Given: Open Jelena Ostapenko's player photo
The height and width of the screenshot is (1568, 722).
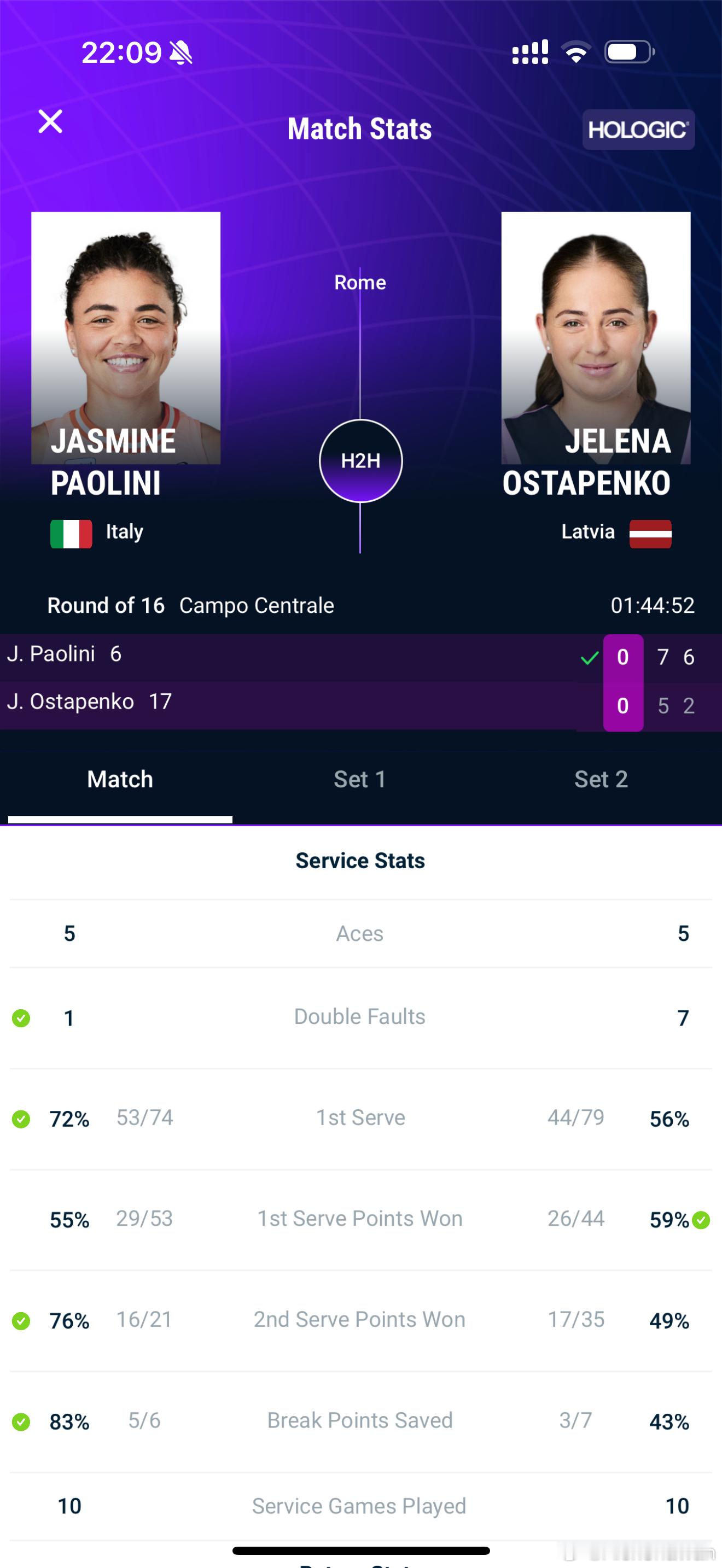Looking at the screenshot, I should point(596,338).
